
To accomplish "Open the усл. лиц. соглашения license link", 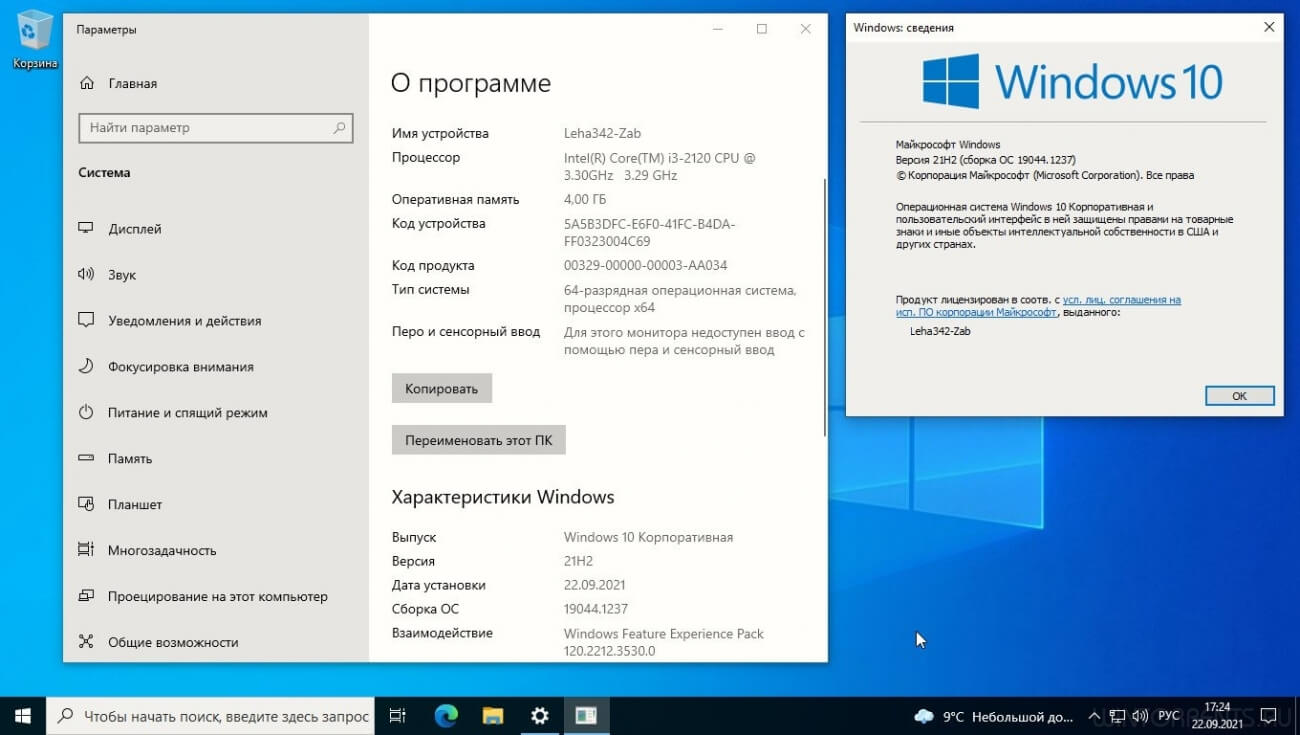I will [x=1121, y=299].
